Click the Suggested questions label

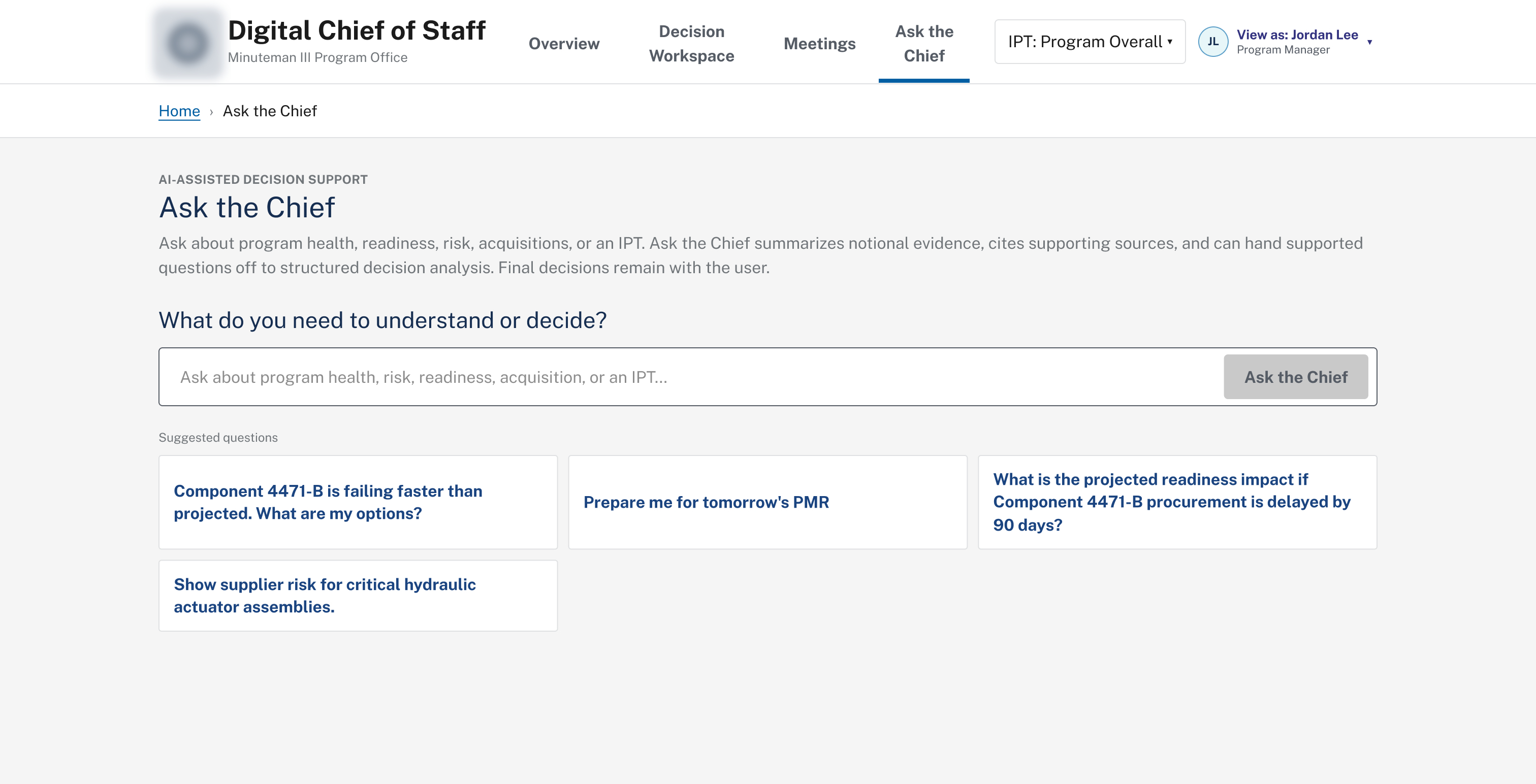[218, 437]
